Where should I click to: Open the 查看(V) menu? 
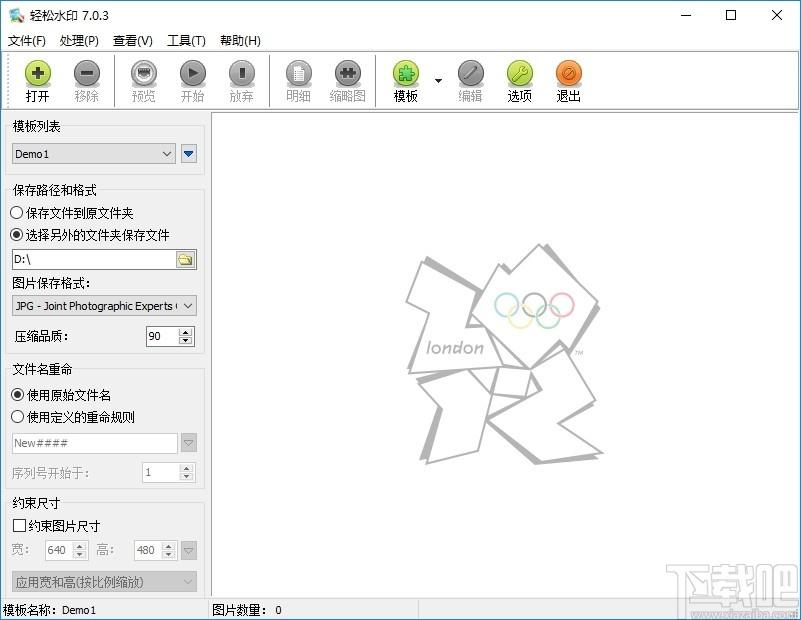click(x=133, y=40)
